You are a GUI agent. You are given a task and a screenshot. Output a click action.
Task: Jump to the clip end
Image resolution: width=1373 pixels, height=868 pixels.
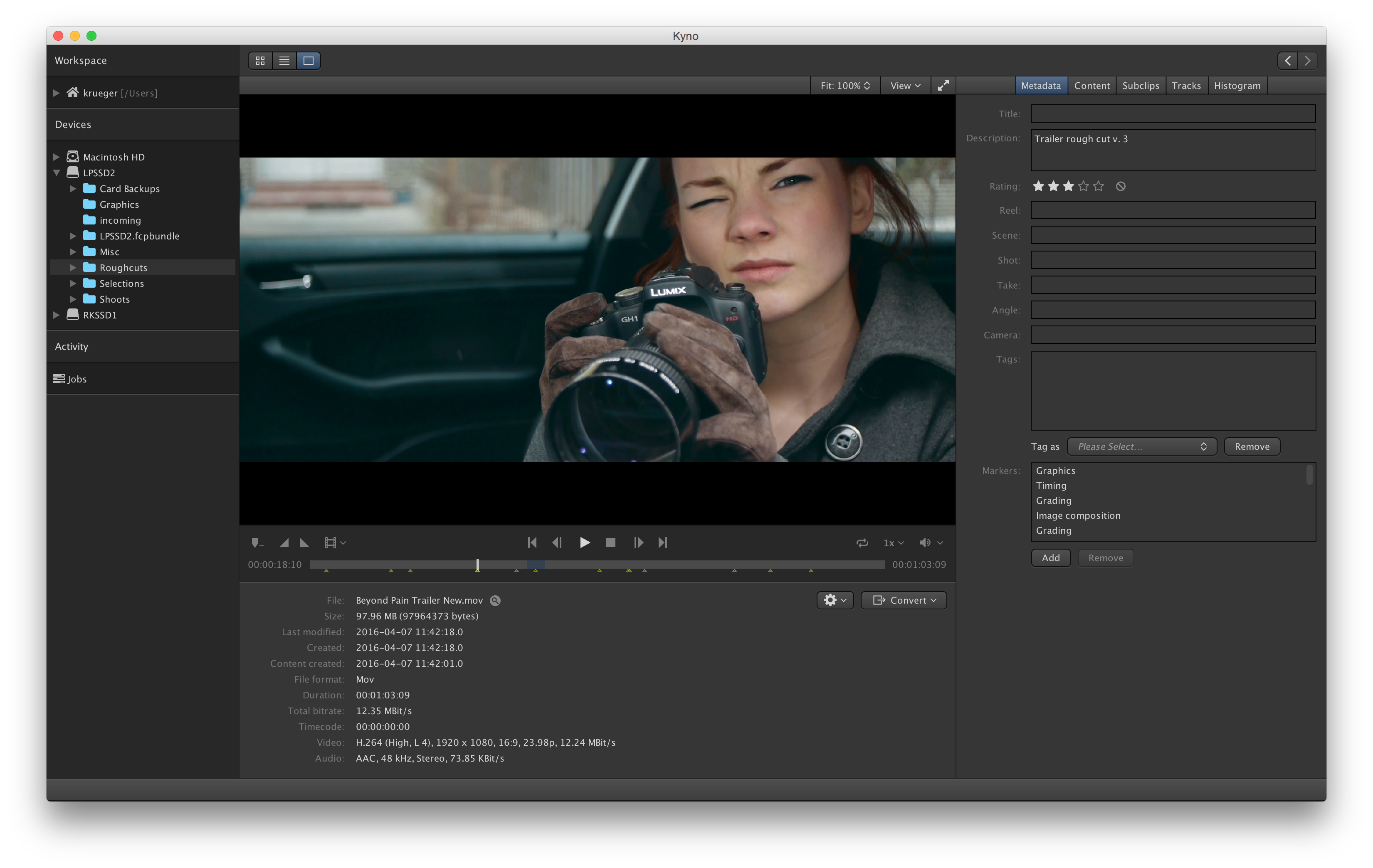click(x=662, y=542)
